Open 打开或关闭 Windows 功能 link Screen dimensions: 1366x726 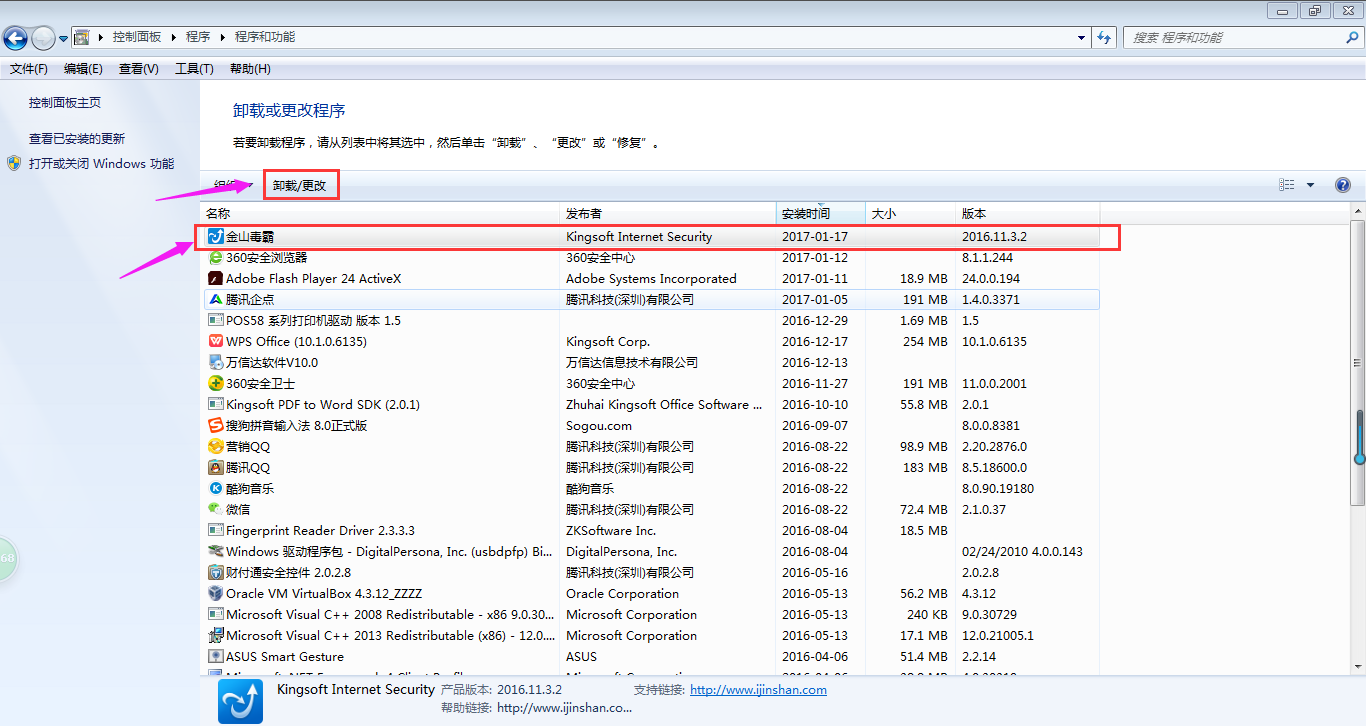coord(101,164)
